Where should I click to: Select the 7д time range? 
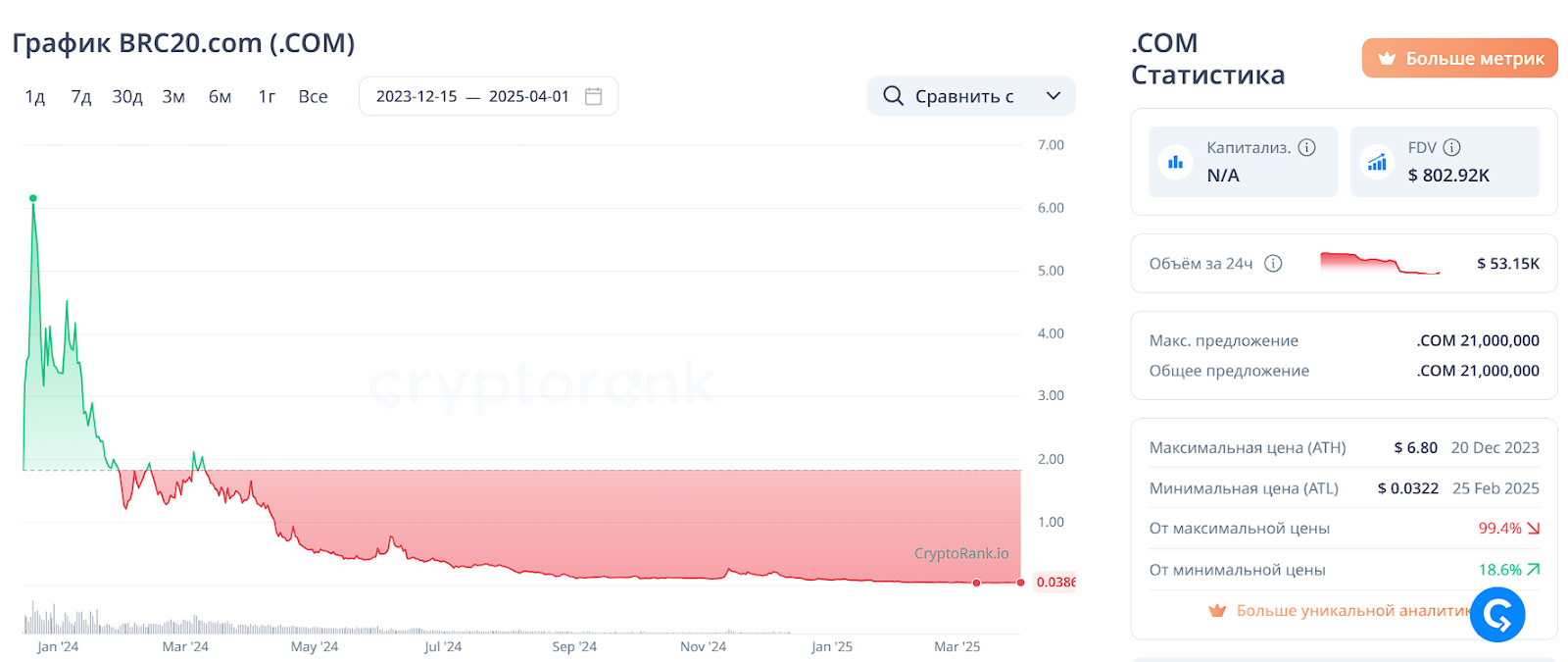pos(81,96)
